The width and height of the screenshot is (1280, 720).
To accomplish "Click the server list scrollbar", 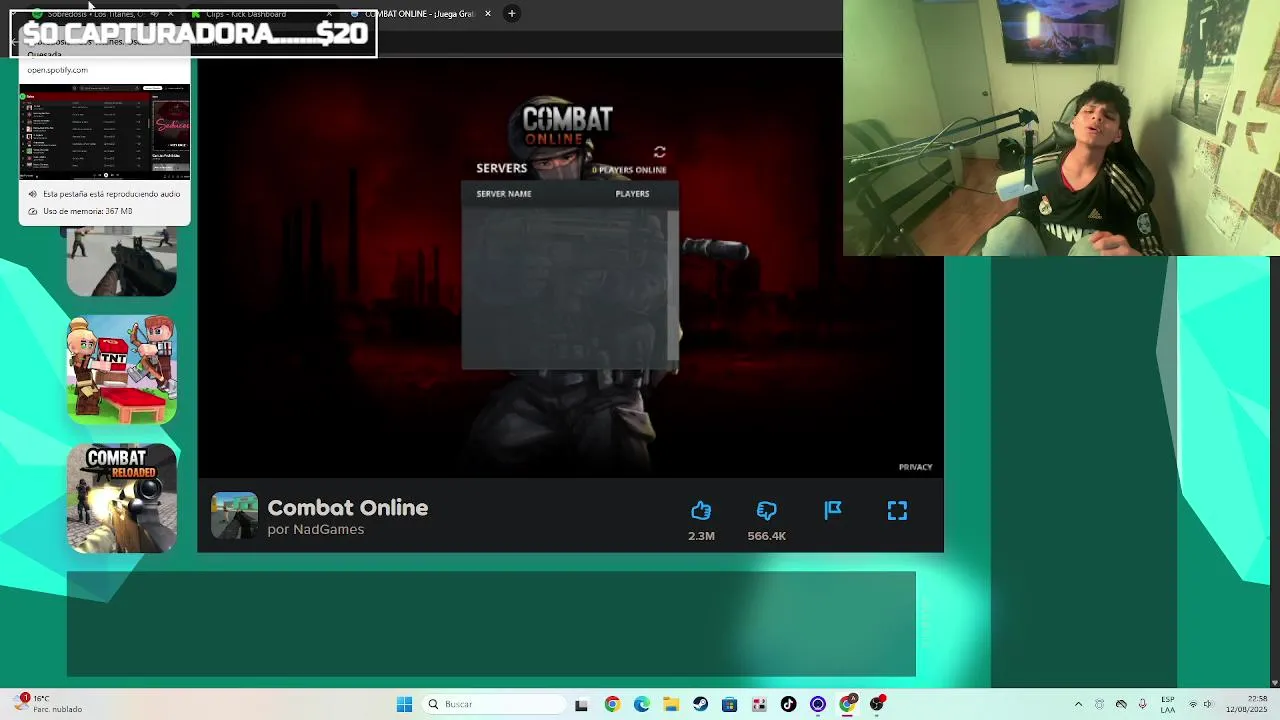I will pos(672,285).
